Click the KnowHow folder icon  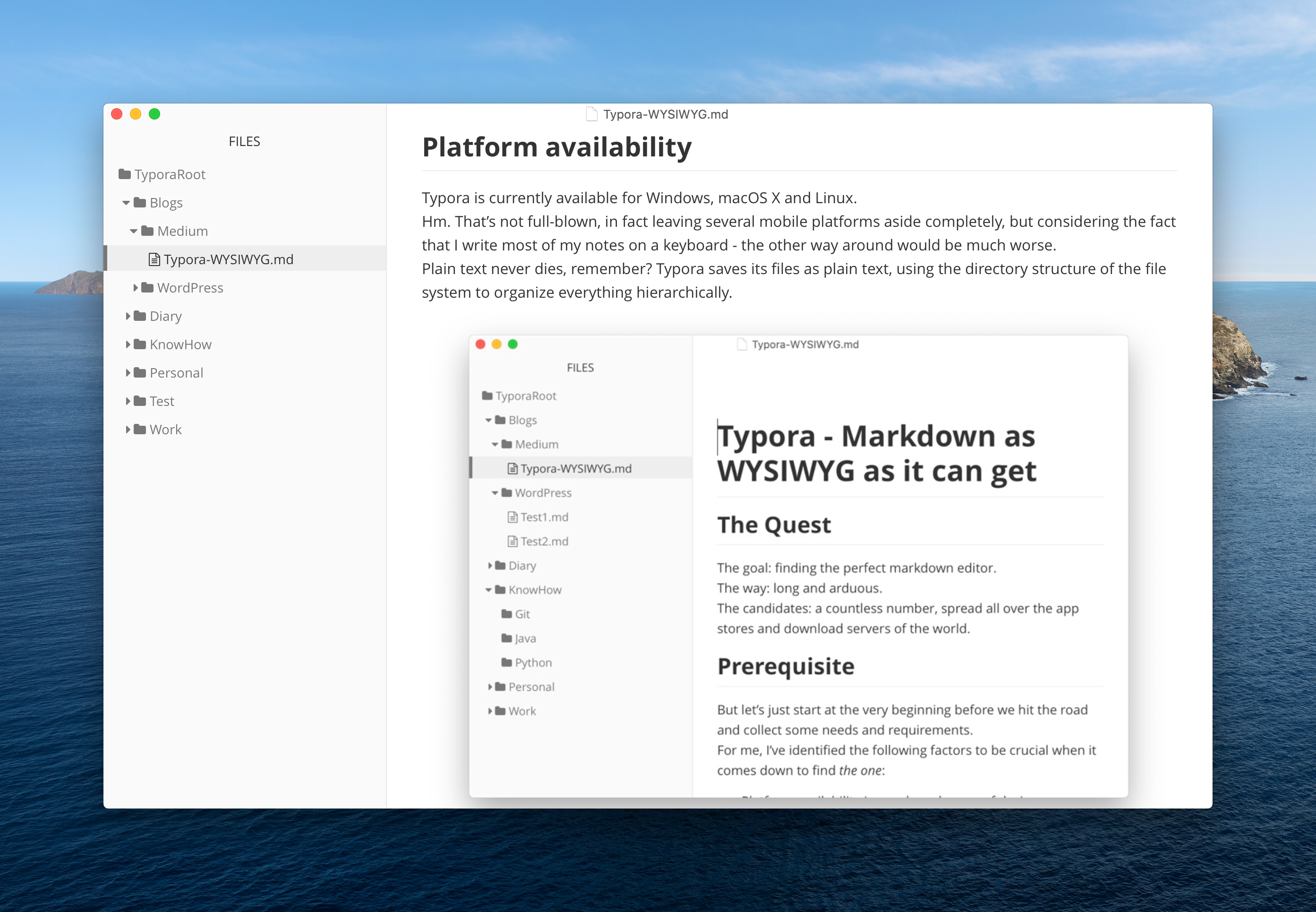click(140, 344)
